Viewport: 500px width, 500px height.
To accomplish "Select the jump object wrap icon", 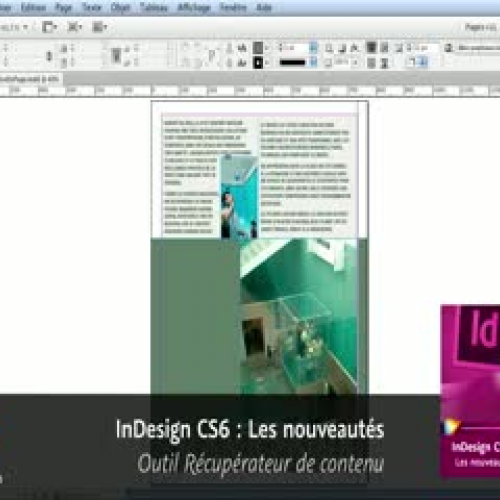I will (384, 63).
